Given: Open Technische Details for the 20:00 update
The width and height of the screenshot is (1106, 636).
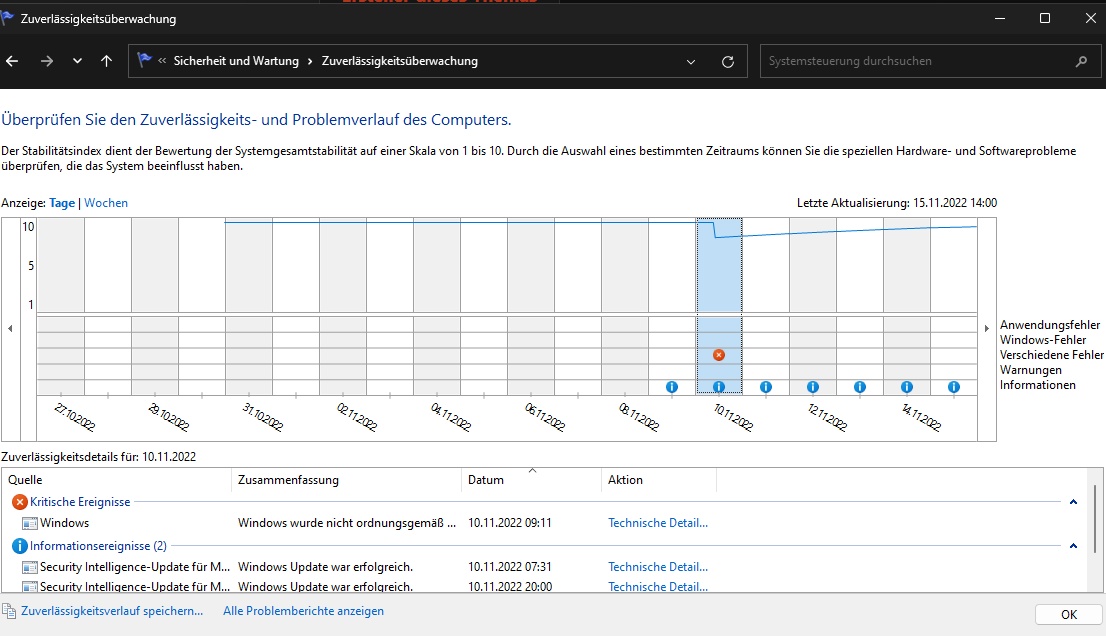Looking at the screenshot, I should coord(658,587).
